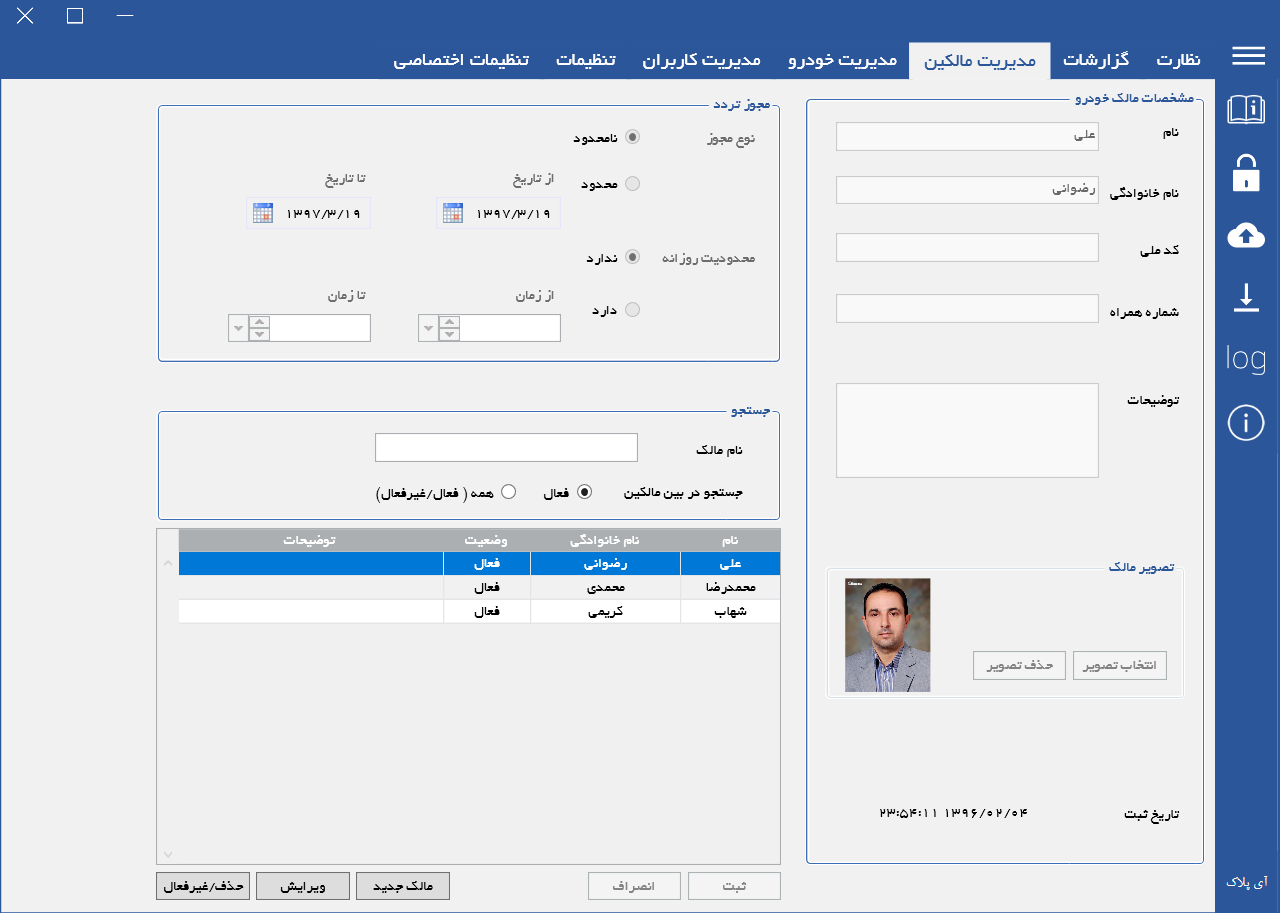1280x913 pixels.
Task: Switch to مدیریت خودرو tab
Action: (x=843, y=60)
